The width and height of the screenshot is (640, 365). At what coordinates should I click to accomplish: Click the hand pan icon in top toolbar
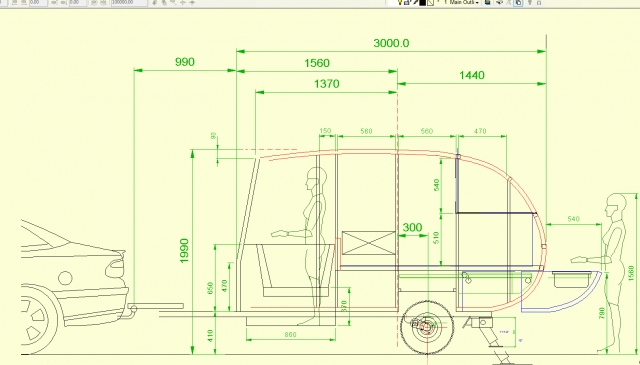(164, 2)
